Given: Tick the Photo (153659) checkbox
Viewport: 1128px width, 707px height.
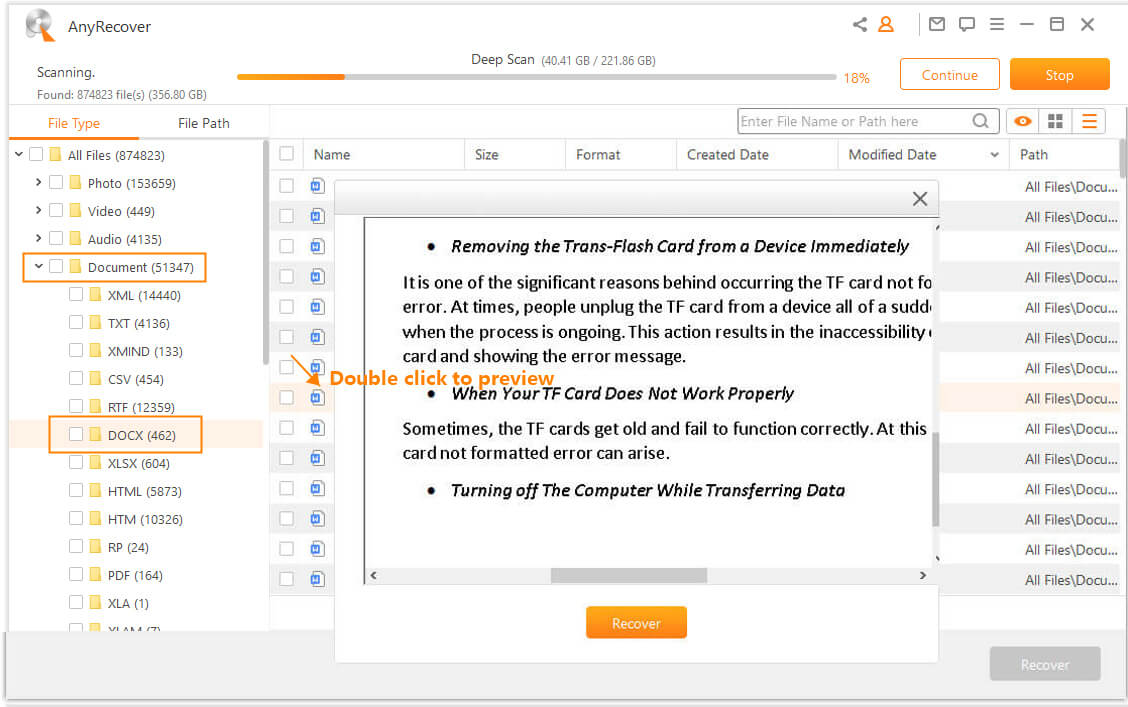Looking at the screenshot, I should (56, 183).
